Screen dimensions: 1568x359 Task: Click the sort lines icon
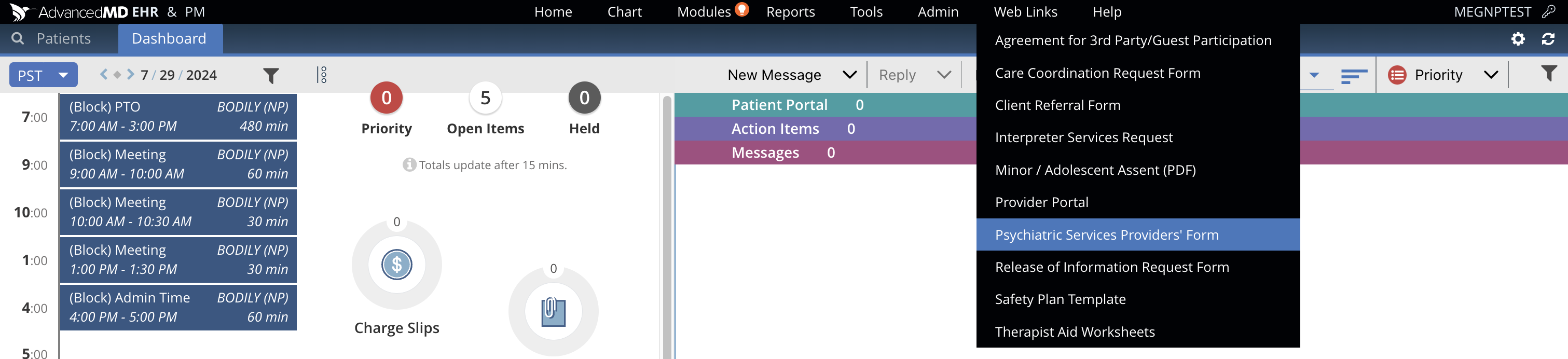[x=1354, y=75]
